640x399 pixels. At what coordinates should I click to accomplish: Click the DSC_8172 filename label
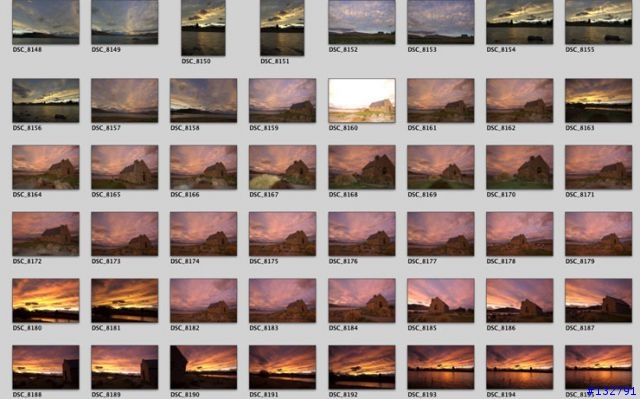click(x=27, y=261)
